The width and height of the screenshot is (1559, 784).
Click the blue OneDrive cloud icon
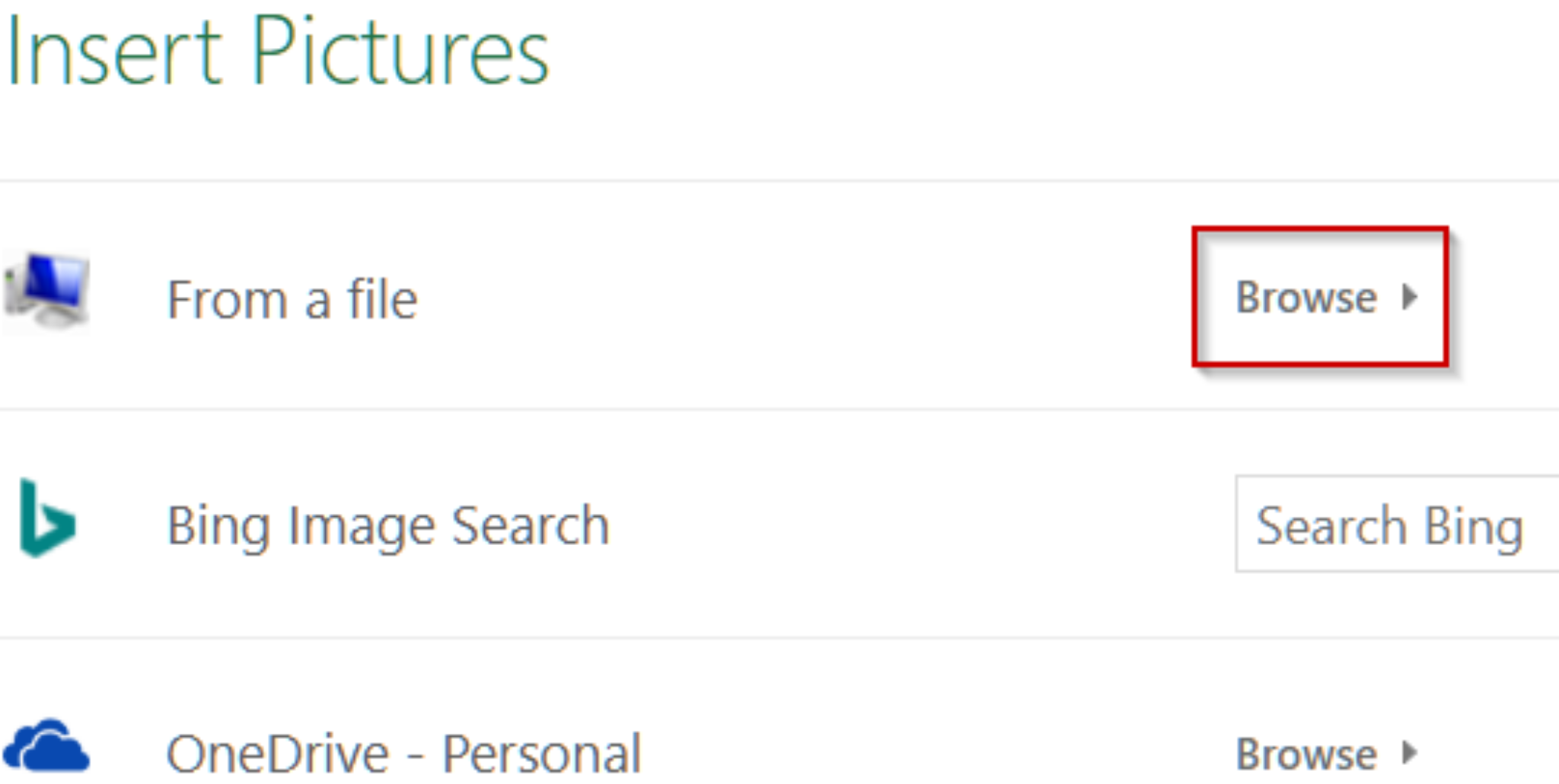tap(47, 746)
